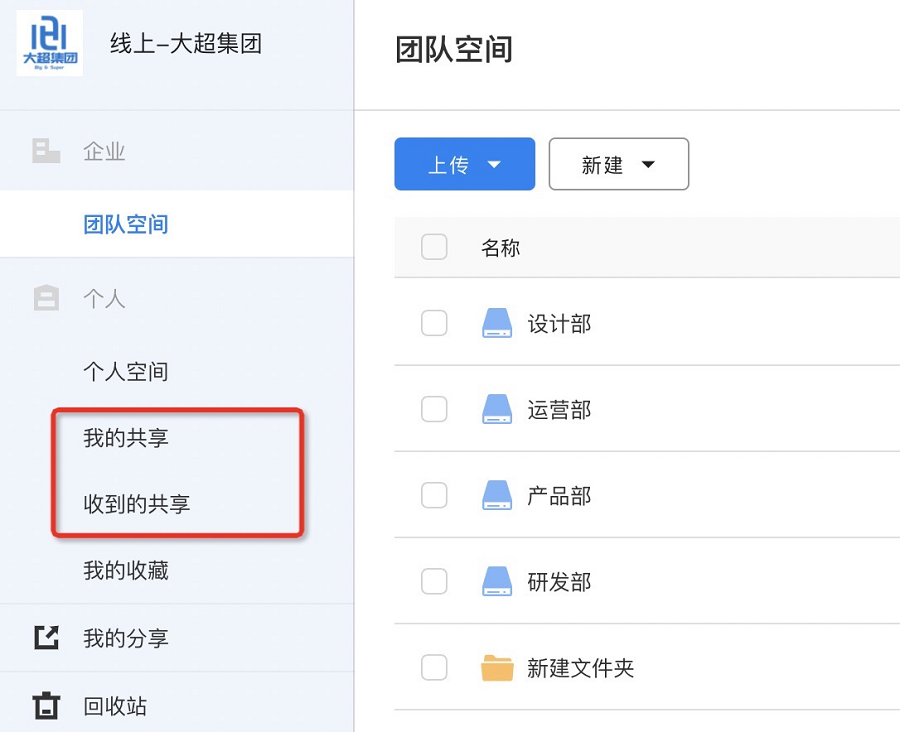Click the 回收站 trash icon
This screenshot has width=900, height=732.
pos(46,706)
